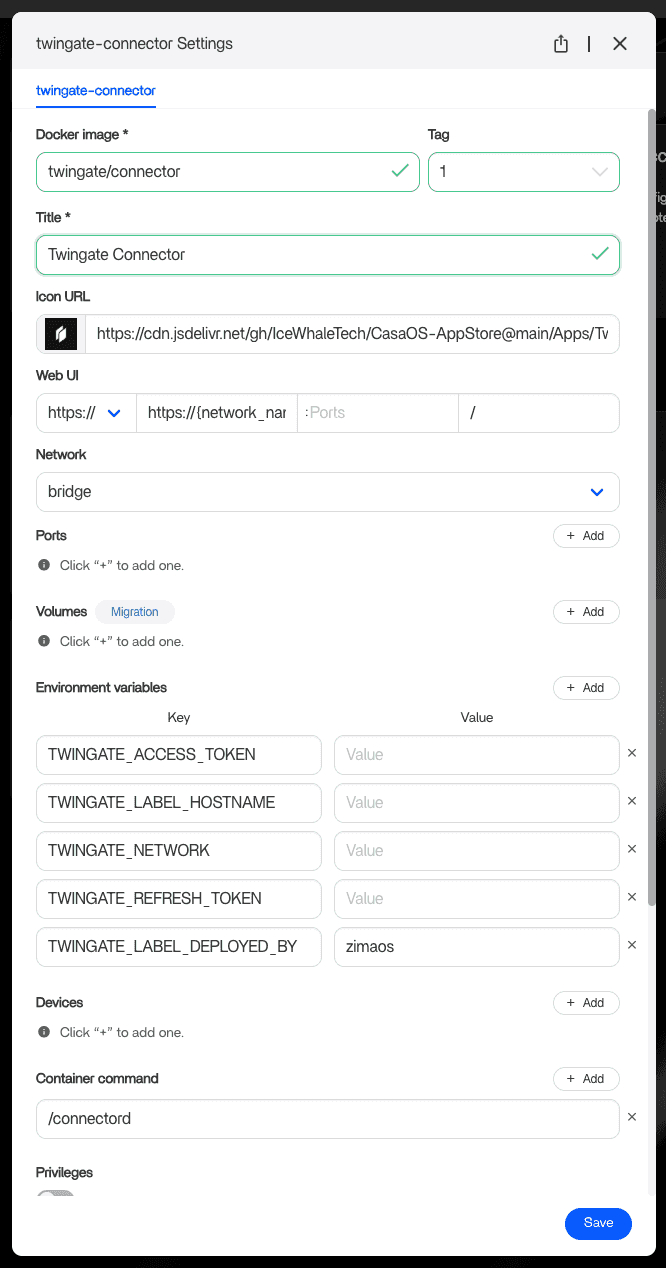Open the Tag dropdown

click(x=524, y=171)
